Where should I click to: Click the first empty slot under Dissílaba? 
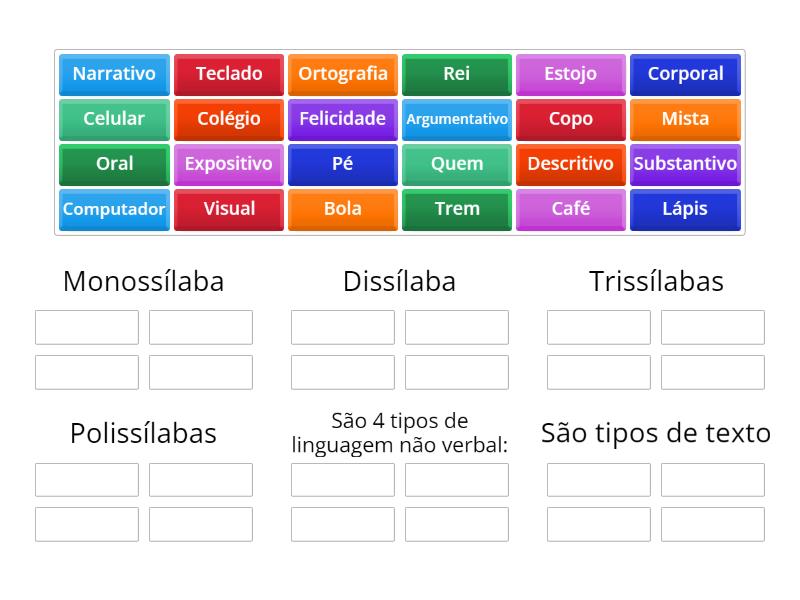342,327
